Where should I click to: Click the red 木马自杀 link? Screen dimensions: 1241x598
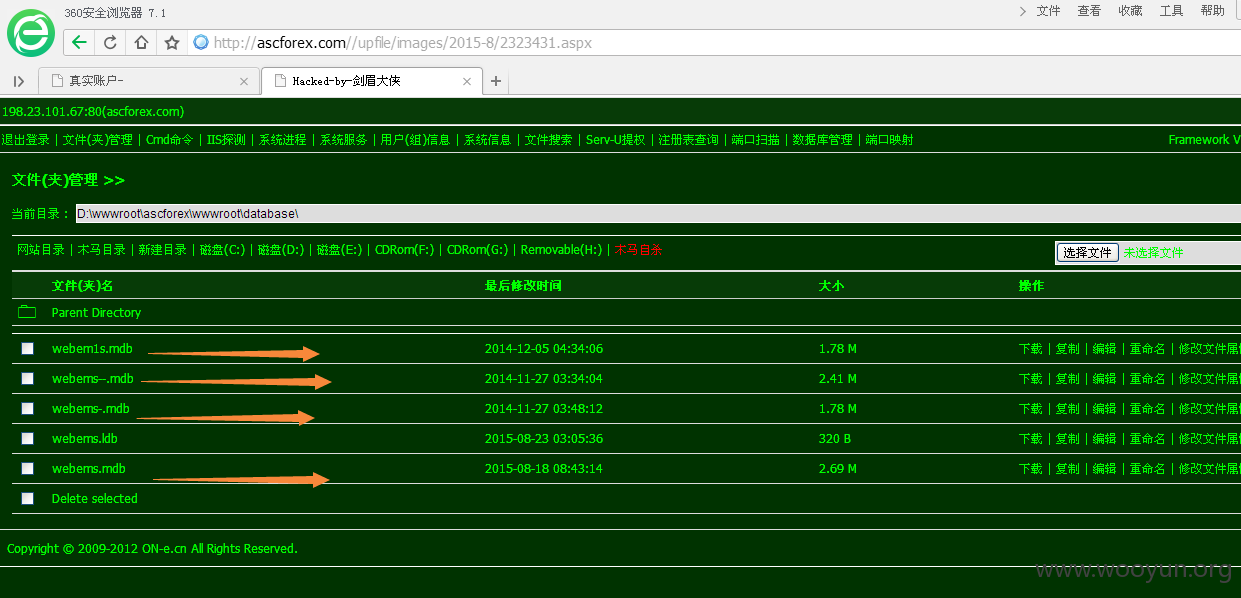click(639, 250)
